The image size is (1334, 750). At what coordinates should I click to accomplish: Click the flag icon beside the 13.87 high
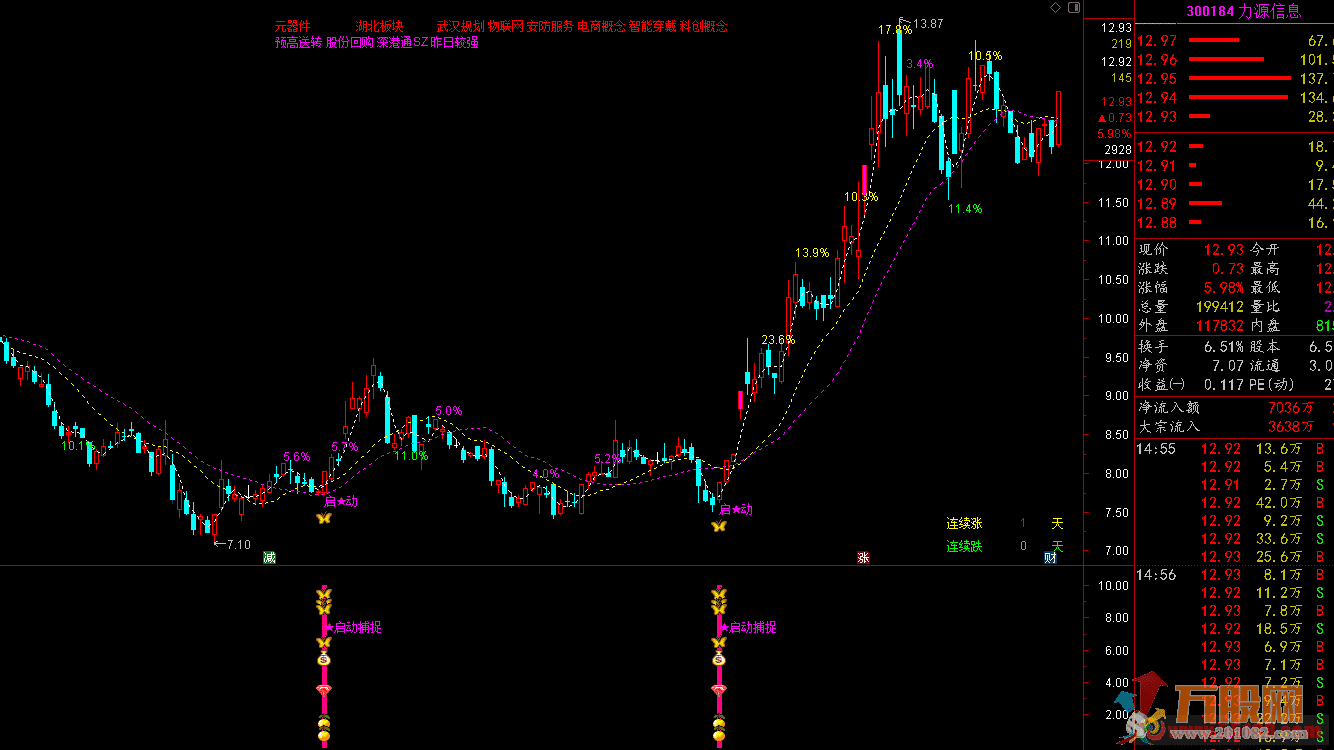(905, 21)
